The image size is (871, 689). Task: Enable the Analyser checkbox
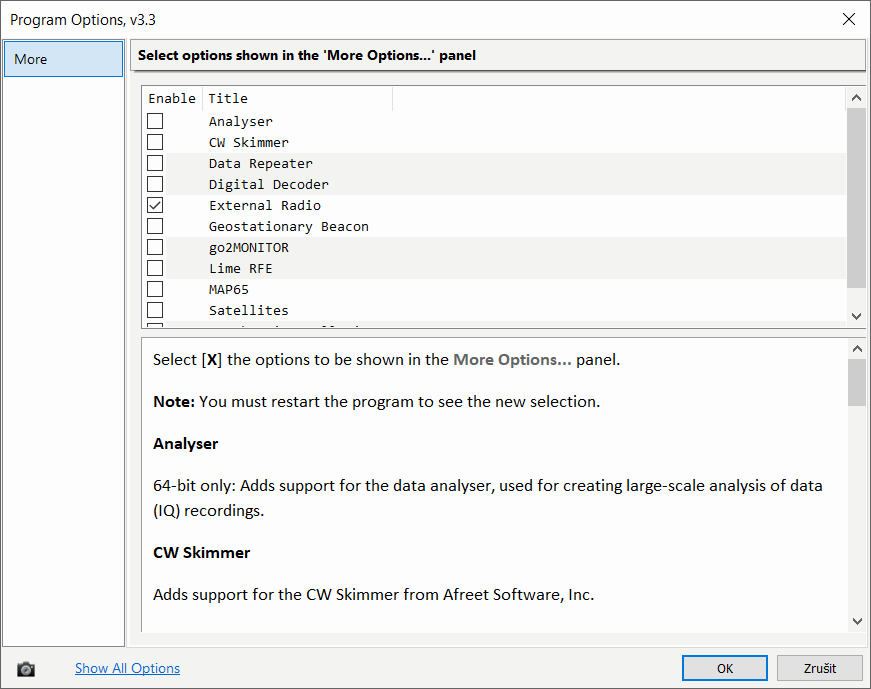point(155,121)
